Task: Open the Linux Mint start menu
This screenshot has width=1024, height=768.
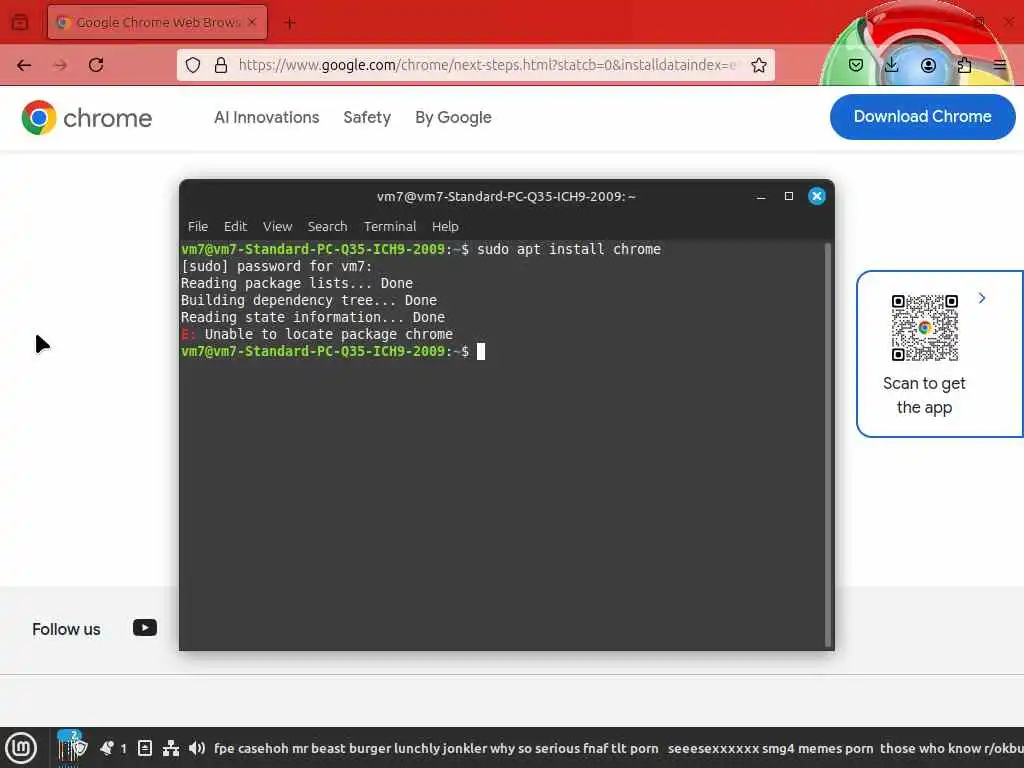Action: coord(21,748)
